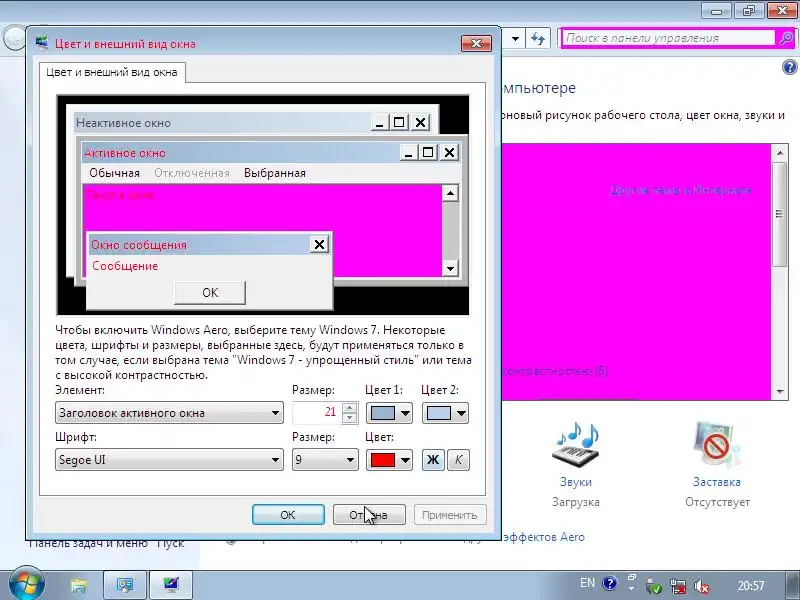Click the themes list scrollbar thumb

coord(779,214)
